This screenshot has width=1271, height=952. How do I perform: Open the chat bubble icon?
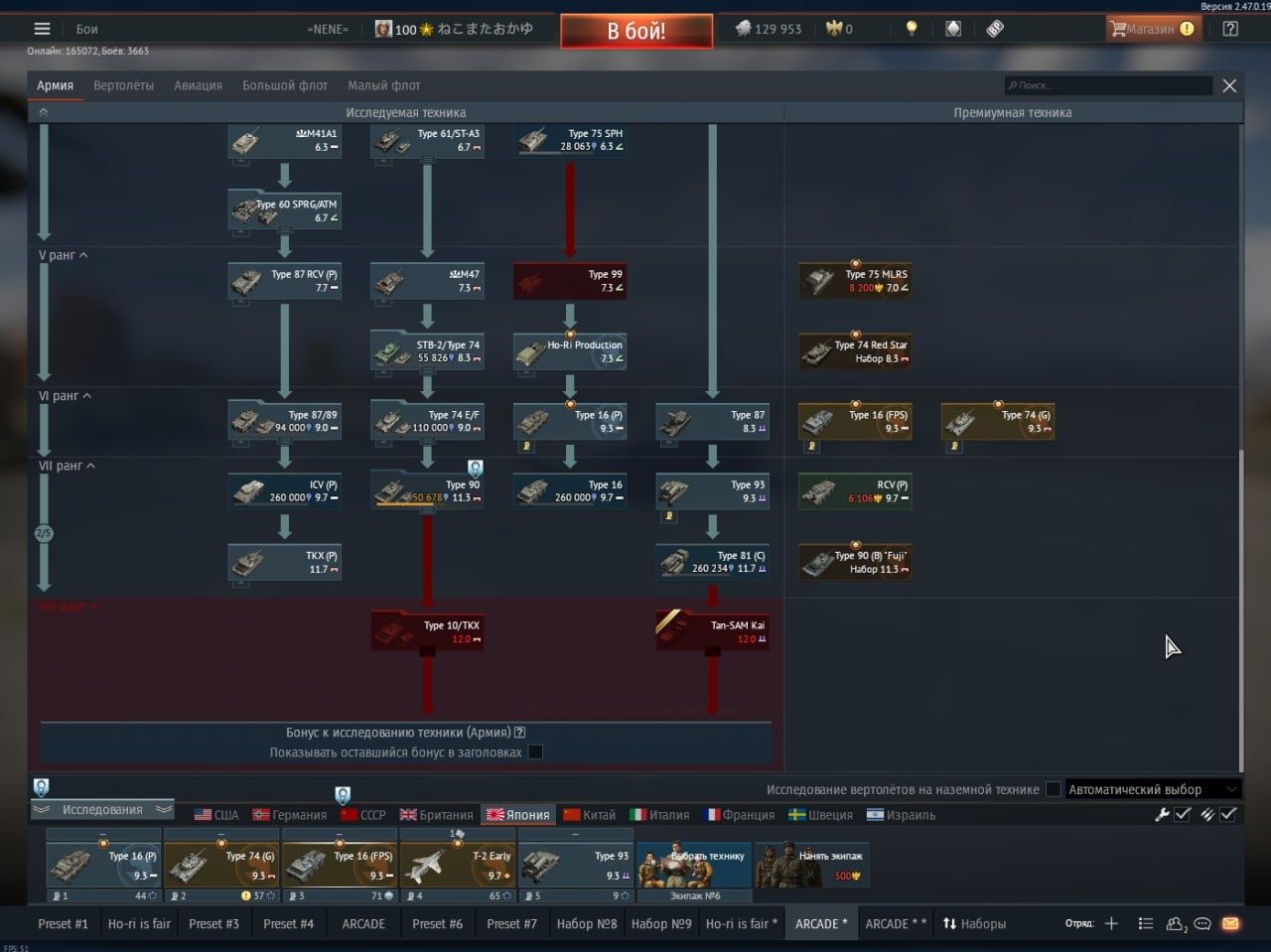[1202, 923]
